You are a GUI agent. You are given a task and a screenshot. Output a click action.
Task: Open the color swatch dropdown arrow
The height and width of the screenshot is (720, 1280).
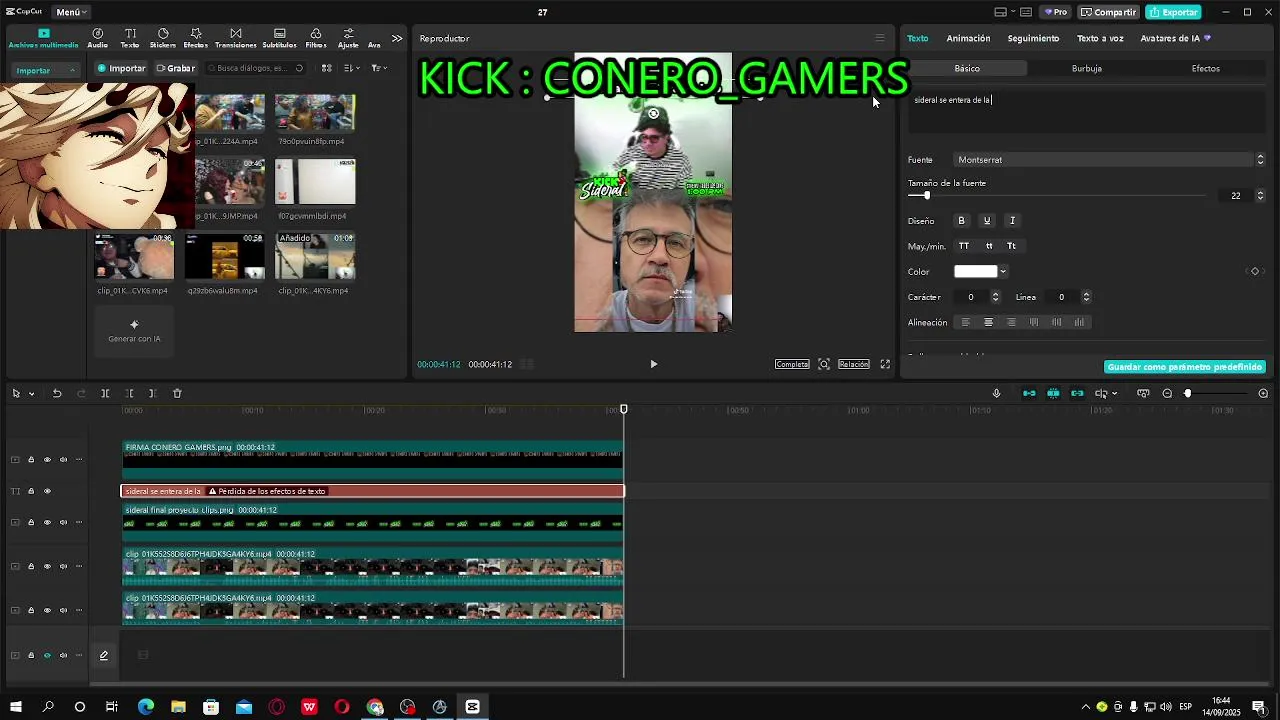[1003, 272]
